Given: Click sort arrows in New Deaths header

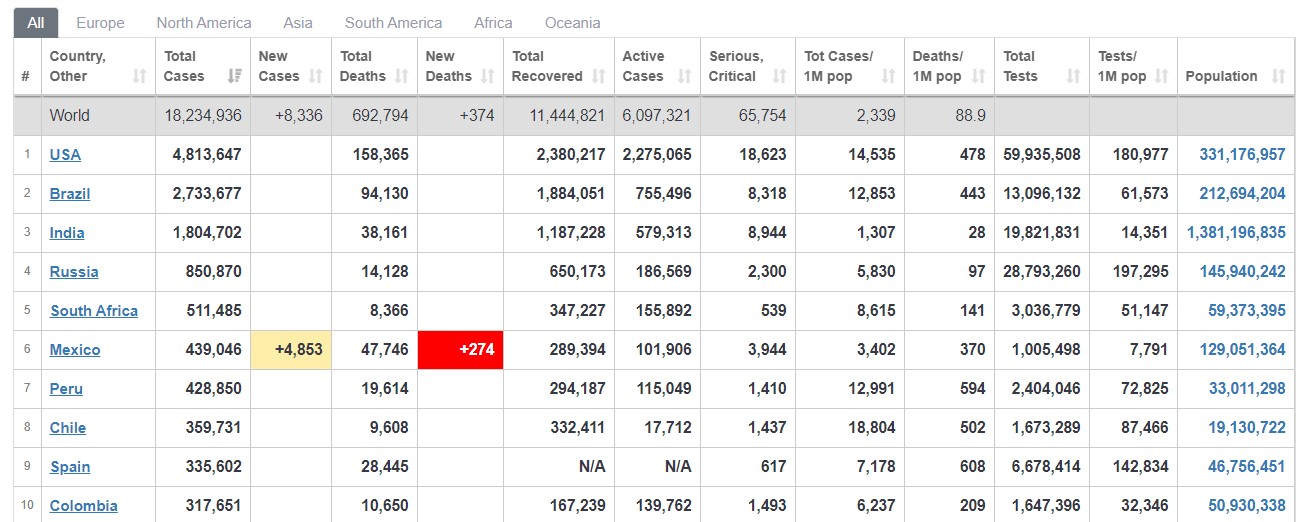Looking at the screenshot, I should tap(487, 76).
